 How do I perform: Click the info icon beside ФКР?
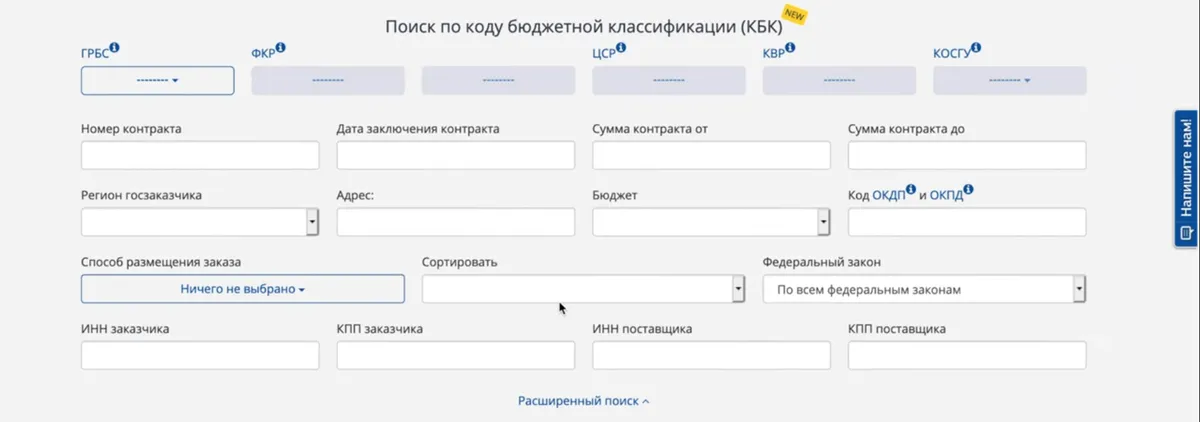(x=281, y=47)
